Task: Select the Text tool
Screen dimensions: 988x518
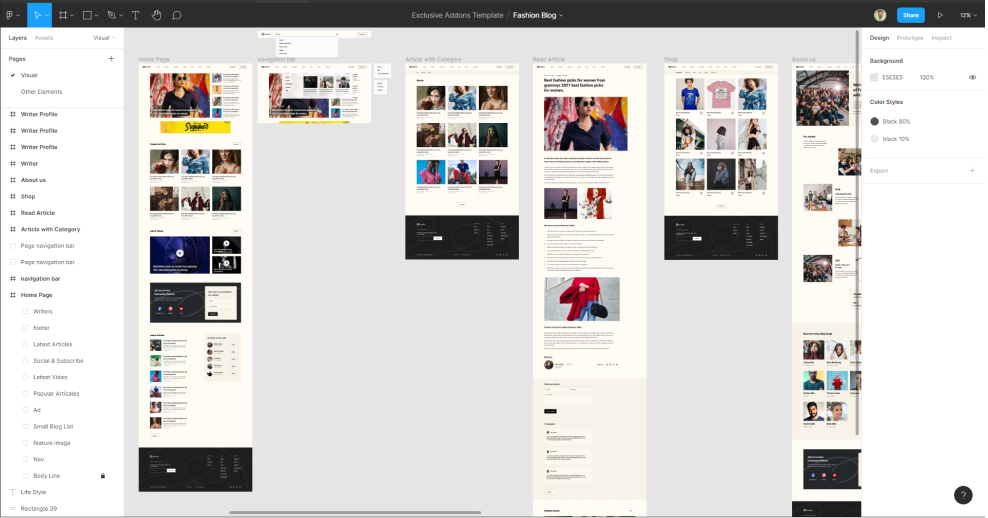Action: point(136,15)
